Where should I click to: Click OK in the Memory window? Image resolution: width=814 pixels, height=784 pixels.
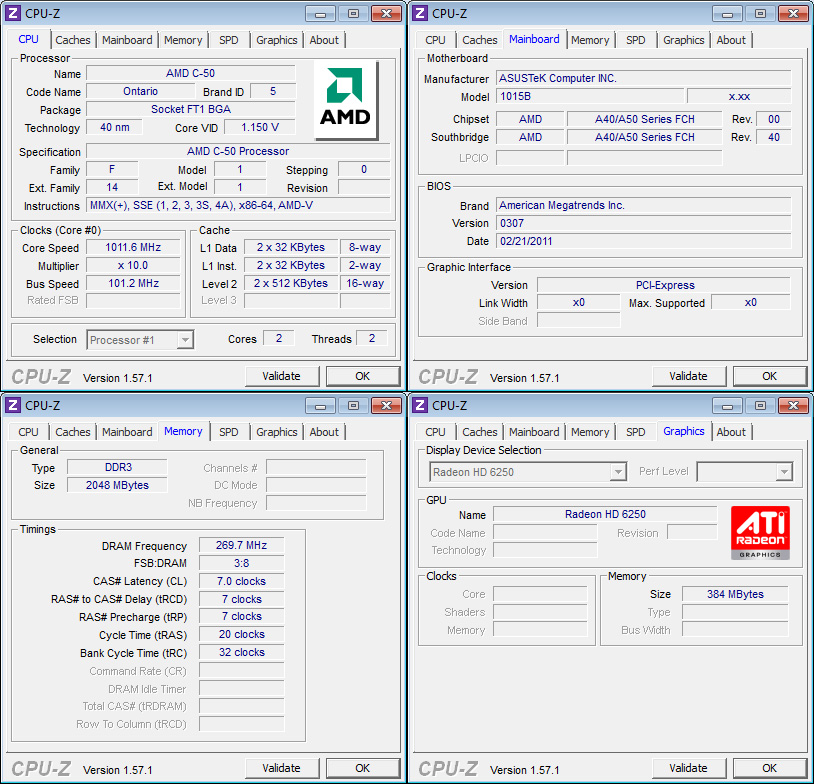click(x=363, y=768)
